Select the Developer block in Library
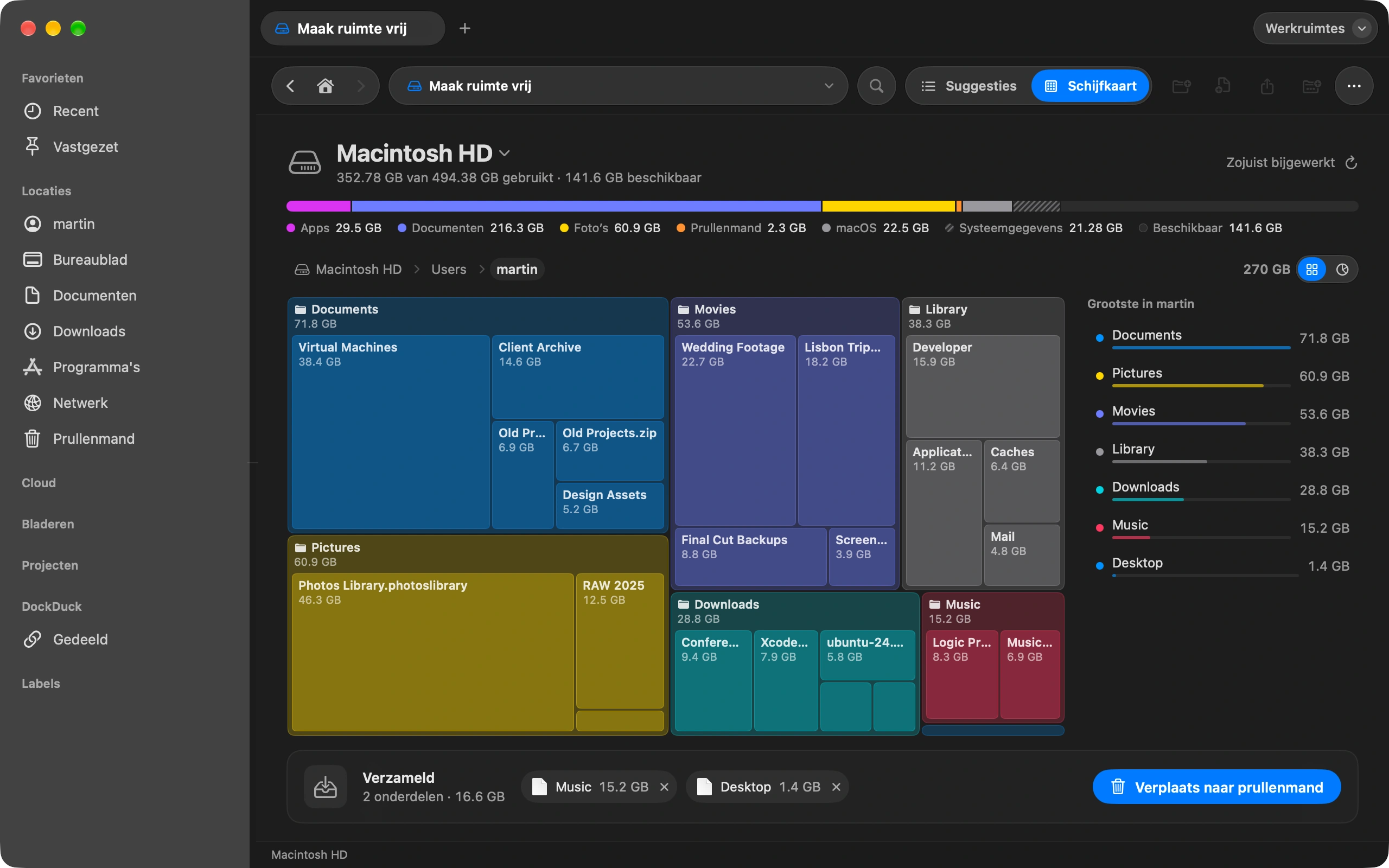This screenshot has width=1389, height=868. coord(982,386)
